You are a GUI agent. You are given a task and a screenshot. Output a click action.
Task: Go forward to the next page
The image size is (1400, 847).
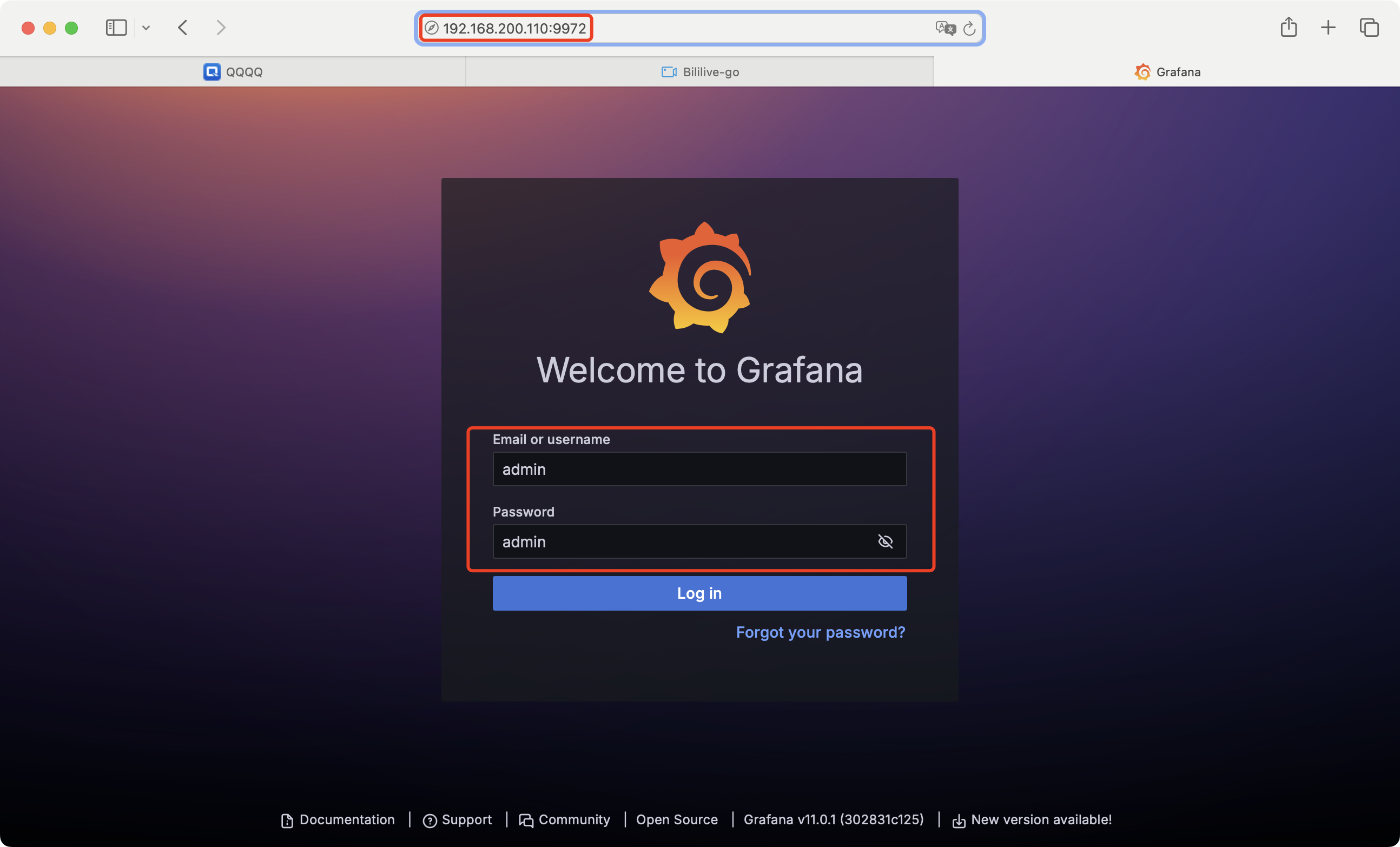click(221, 27)
